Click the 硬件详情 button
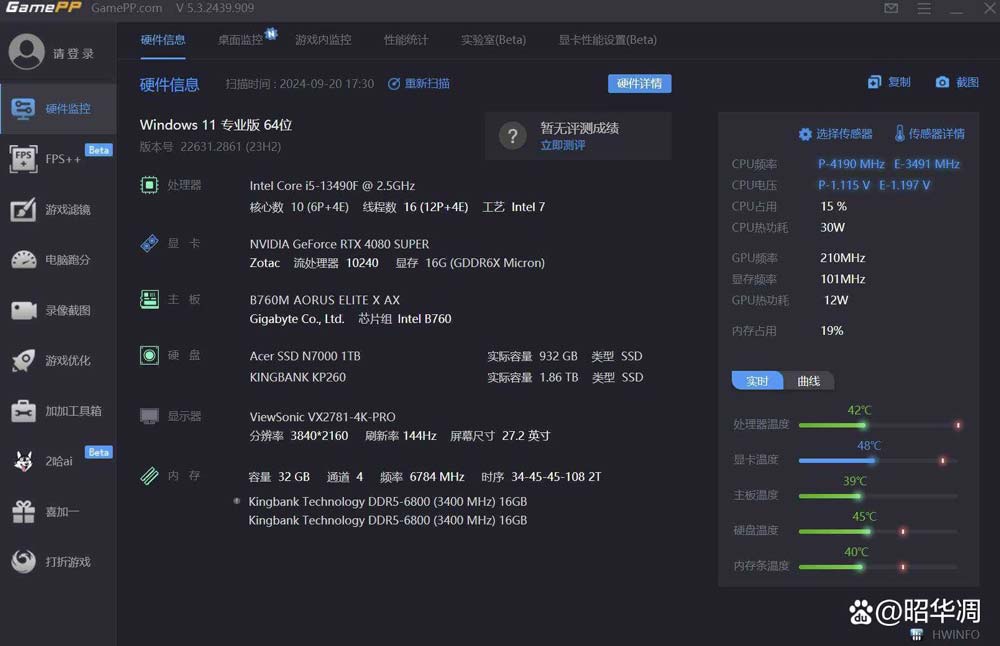 [x=639, y=84]
